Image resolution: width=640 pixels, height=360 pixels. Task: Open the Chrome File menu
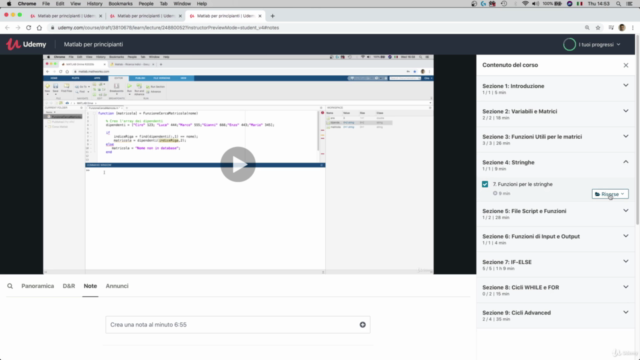pos(46,4)
